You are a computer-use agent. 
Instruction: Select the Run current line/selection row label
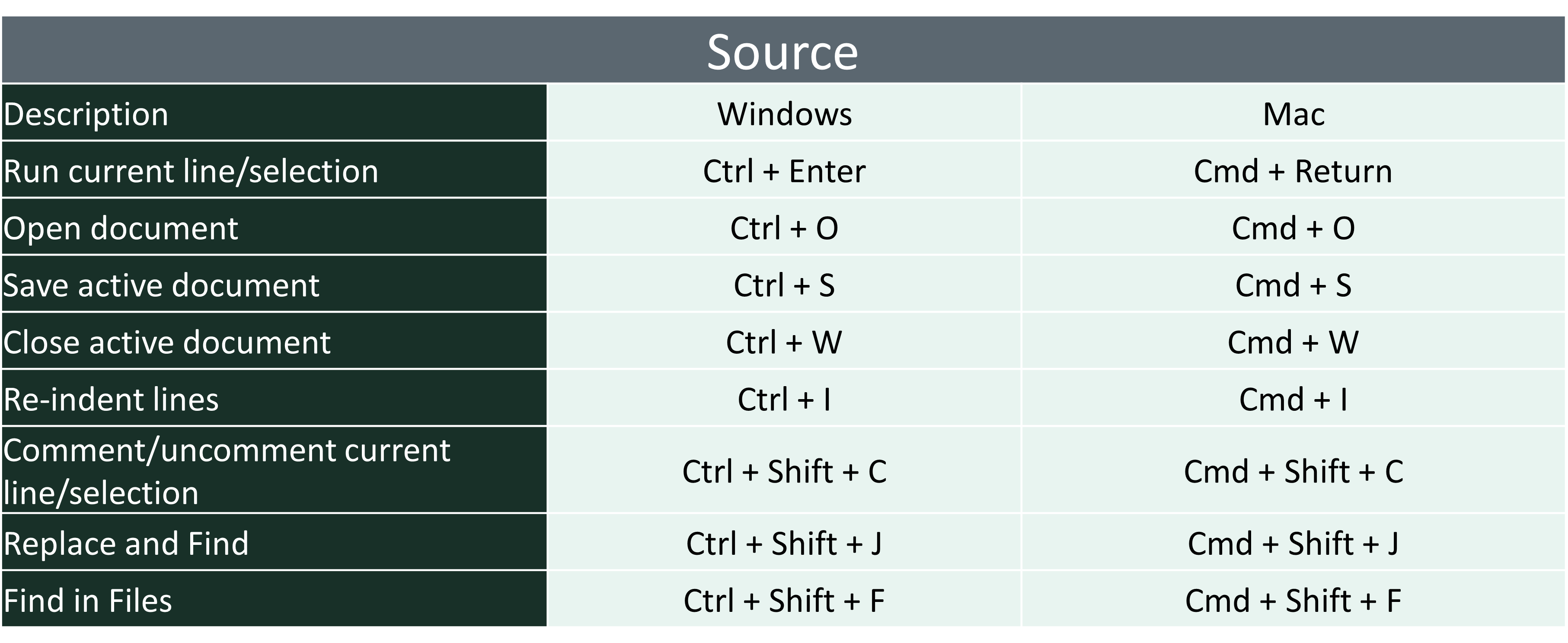pyautogui.click(x=274, y=170)
